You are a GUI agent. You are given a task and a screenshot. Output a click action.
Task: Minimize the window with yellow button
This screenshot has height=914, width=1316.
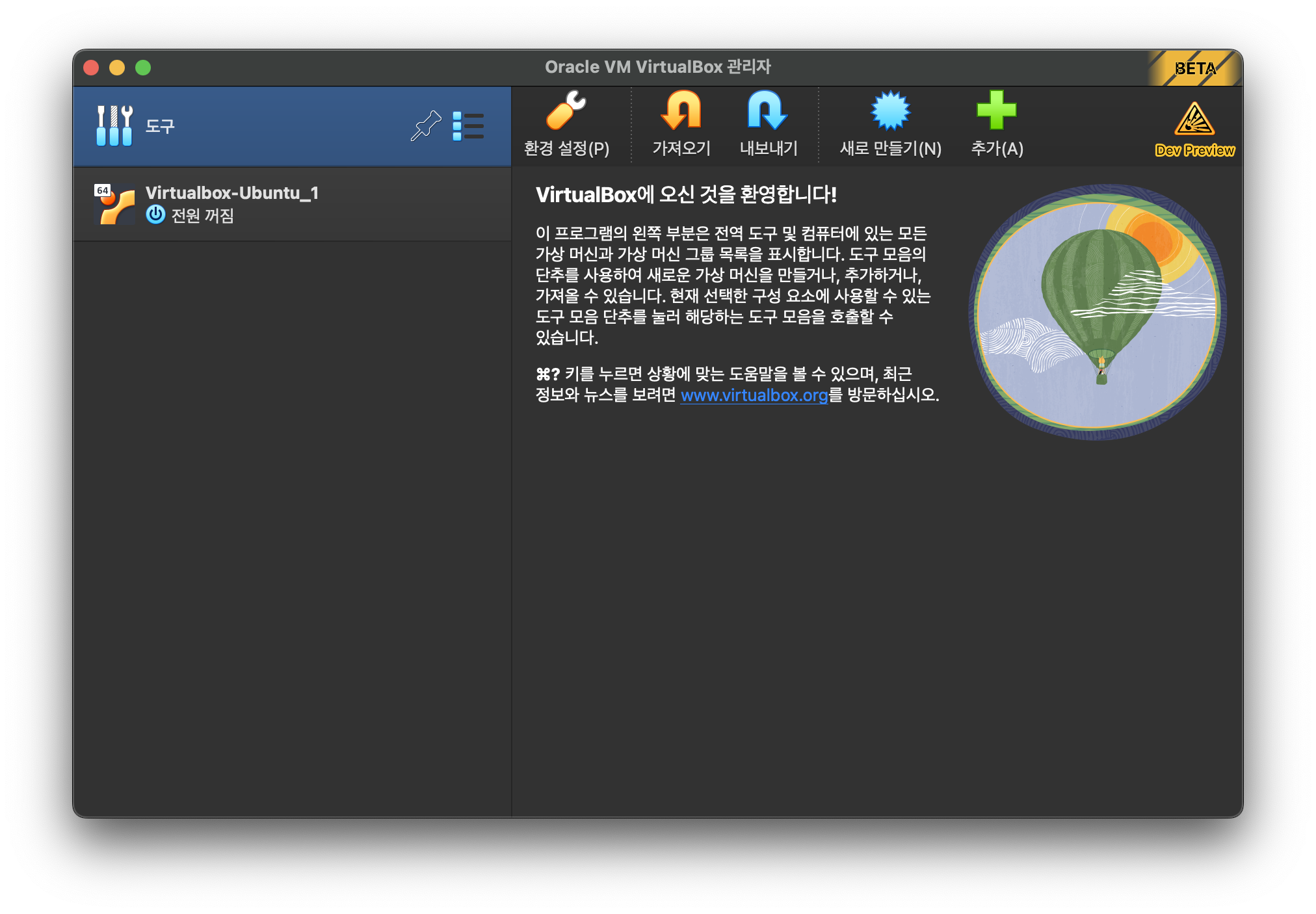[x=117, y=68]
